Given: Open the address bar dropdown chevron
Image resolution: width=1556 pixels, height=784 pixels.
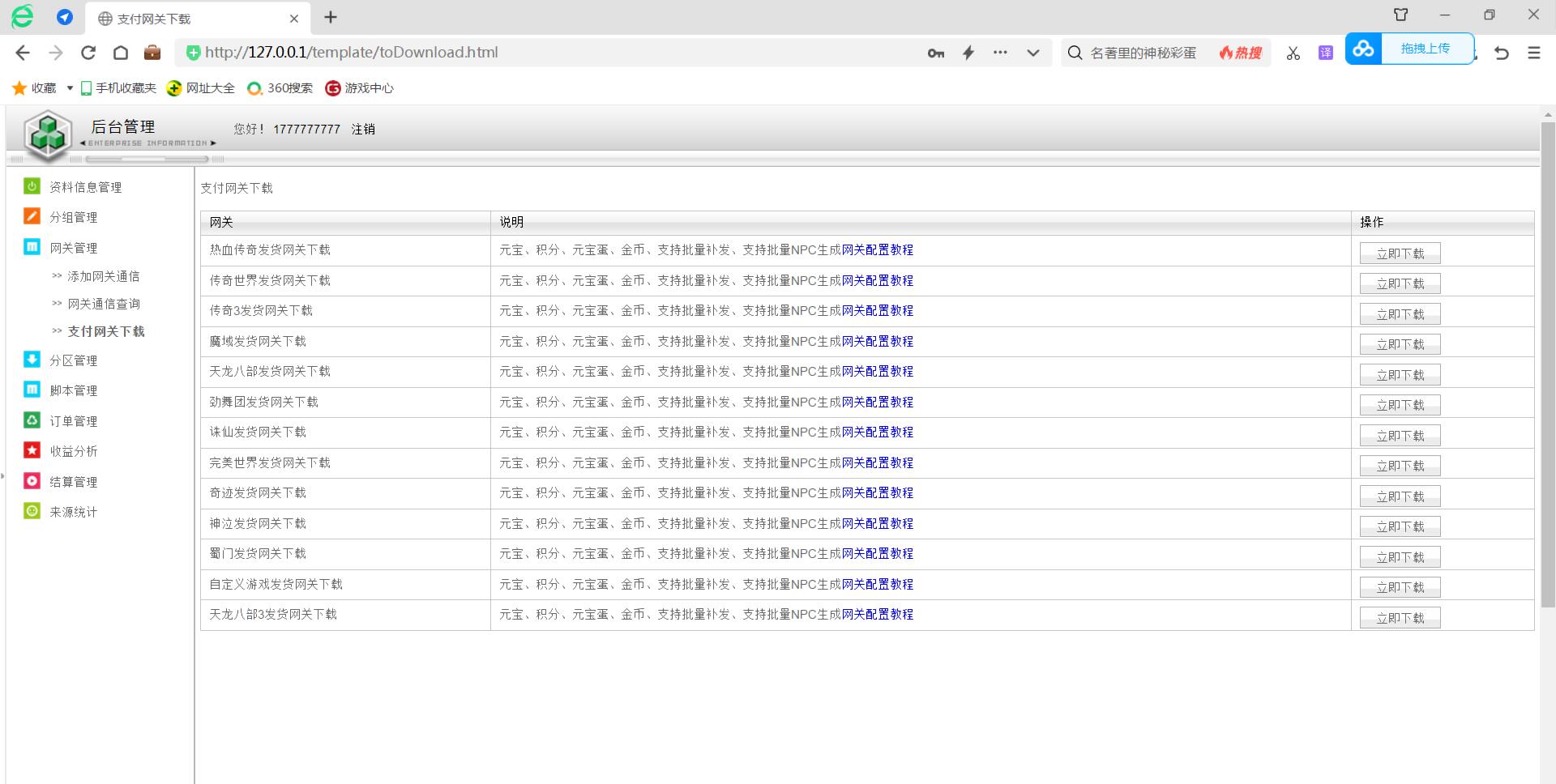Looking at the screenshot, I should click(1032, 53).
